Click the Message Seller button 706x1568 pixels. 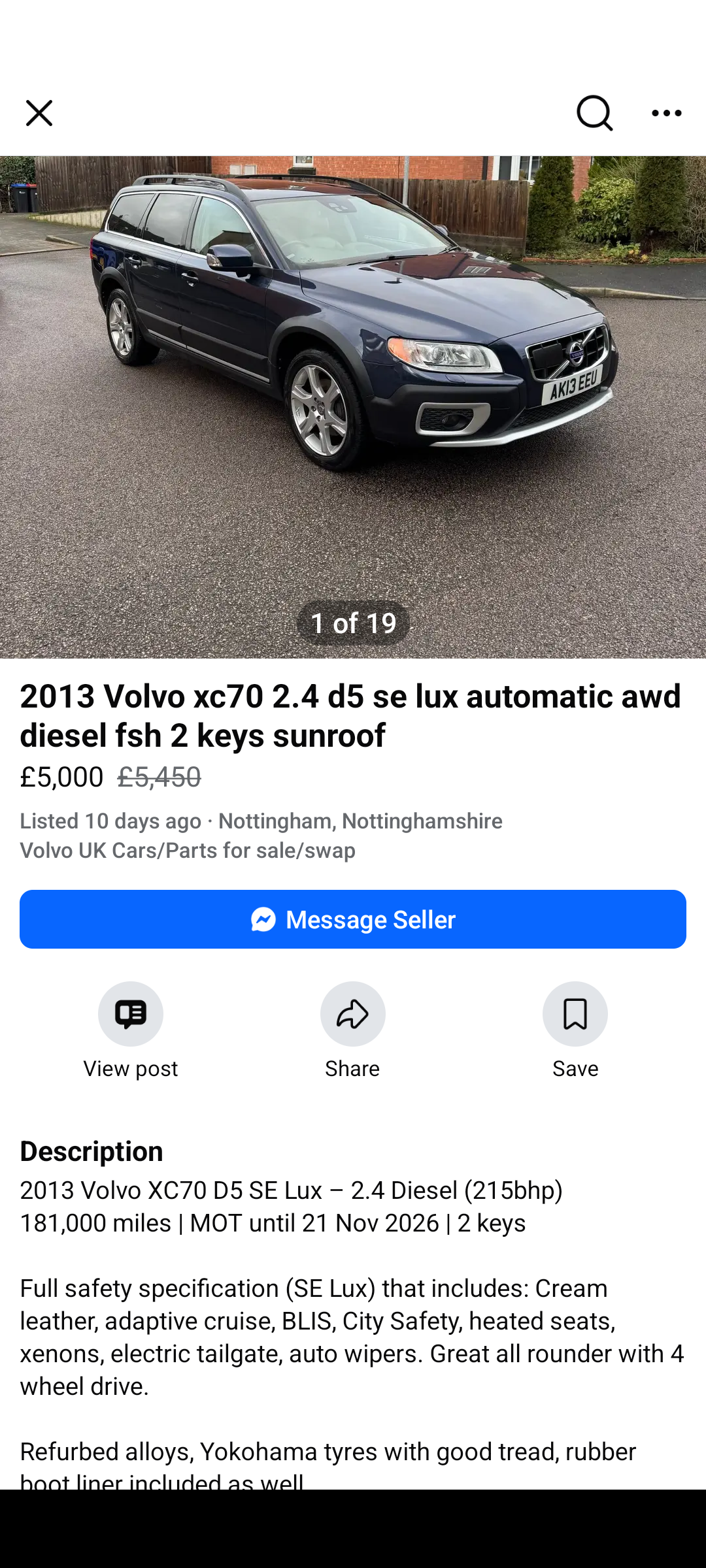tap(353, 919)
